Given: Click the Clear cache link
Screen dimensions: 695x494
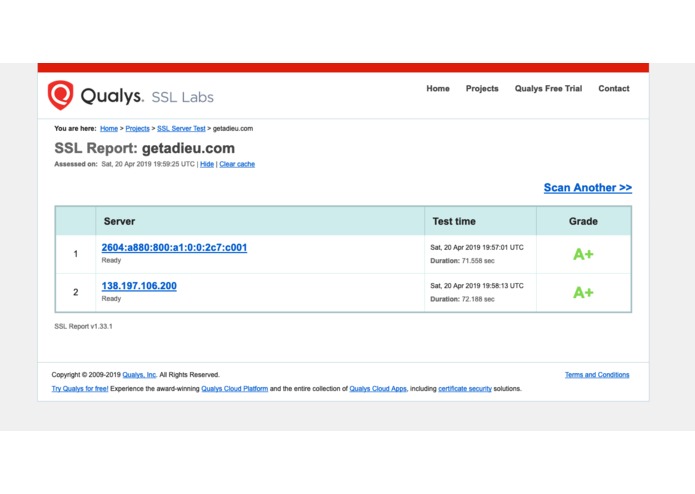Looking at the screenshot, I should coord(237,164).
